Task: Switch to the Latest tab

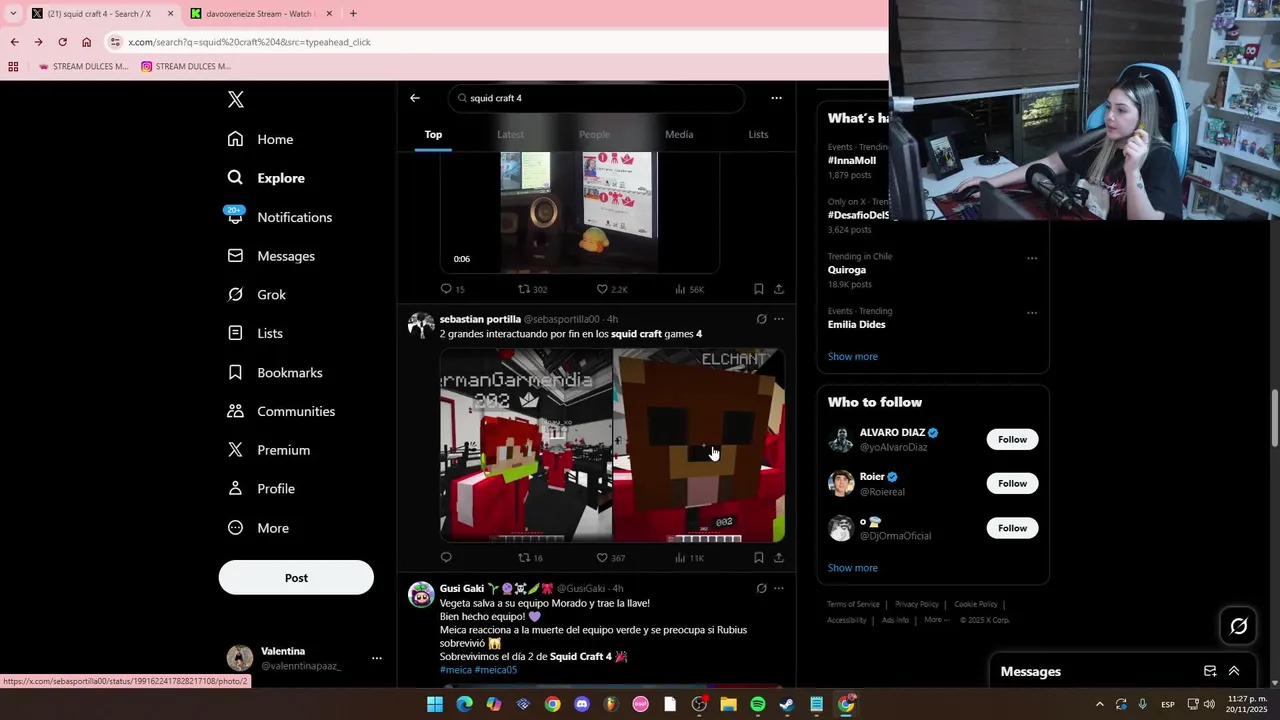Action: pos(510,134)
